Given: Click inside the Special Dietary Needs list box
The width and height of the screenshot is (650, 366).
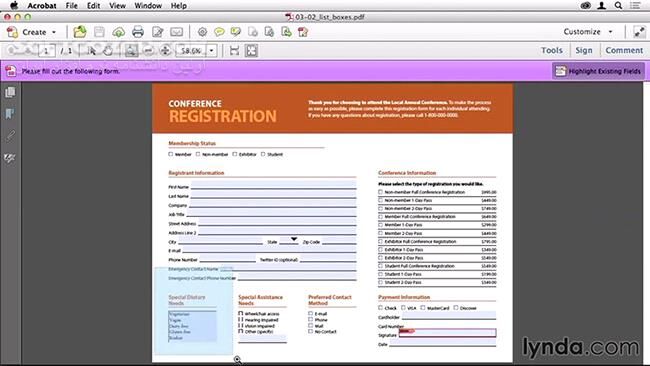Looking at the screenshot, I should click(192, 326).
